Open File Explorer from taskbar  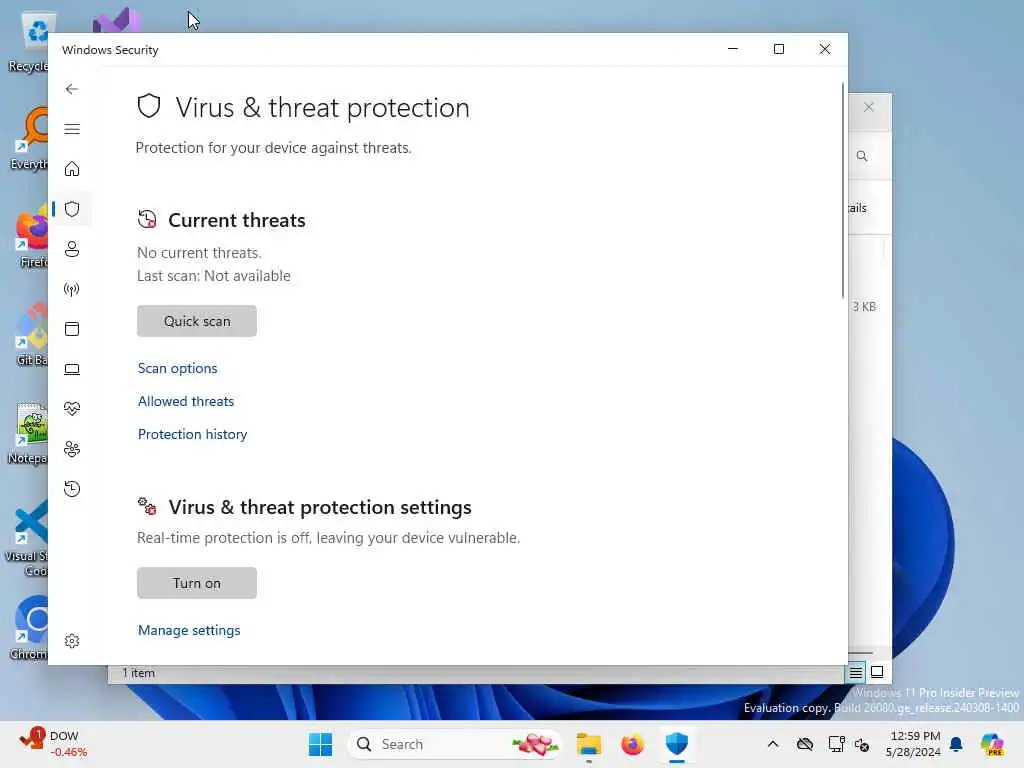point(588,744)
